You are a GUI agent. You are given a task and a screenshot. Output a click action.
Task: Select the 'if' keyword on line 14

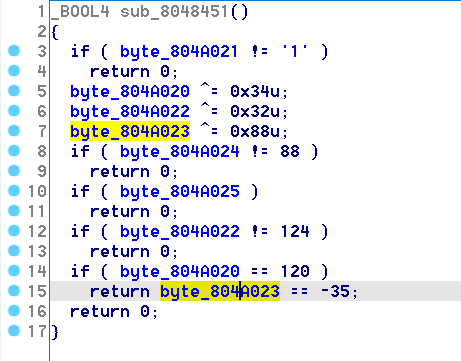pyautogui.click(x=80, y=272)
